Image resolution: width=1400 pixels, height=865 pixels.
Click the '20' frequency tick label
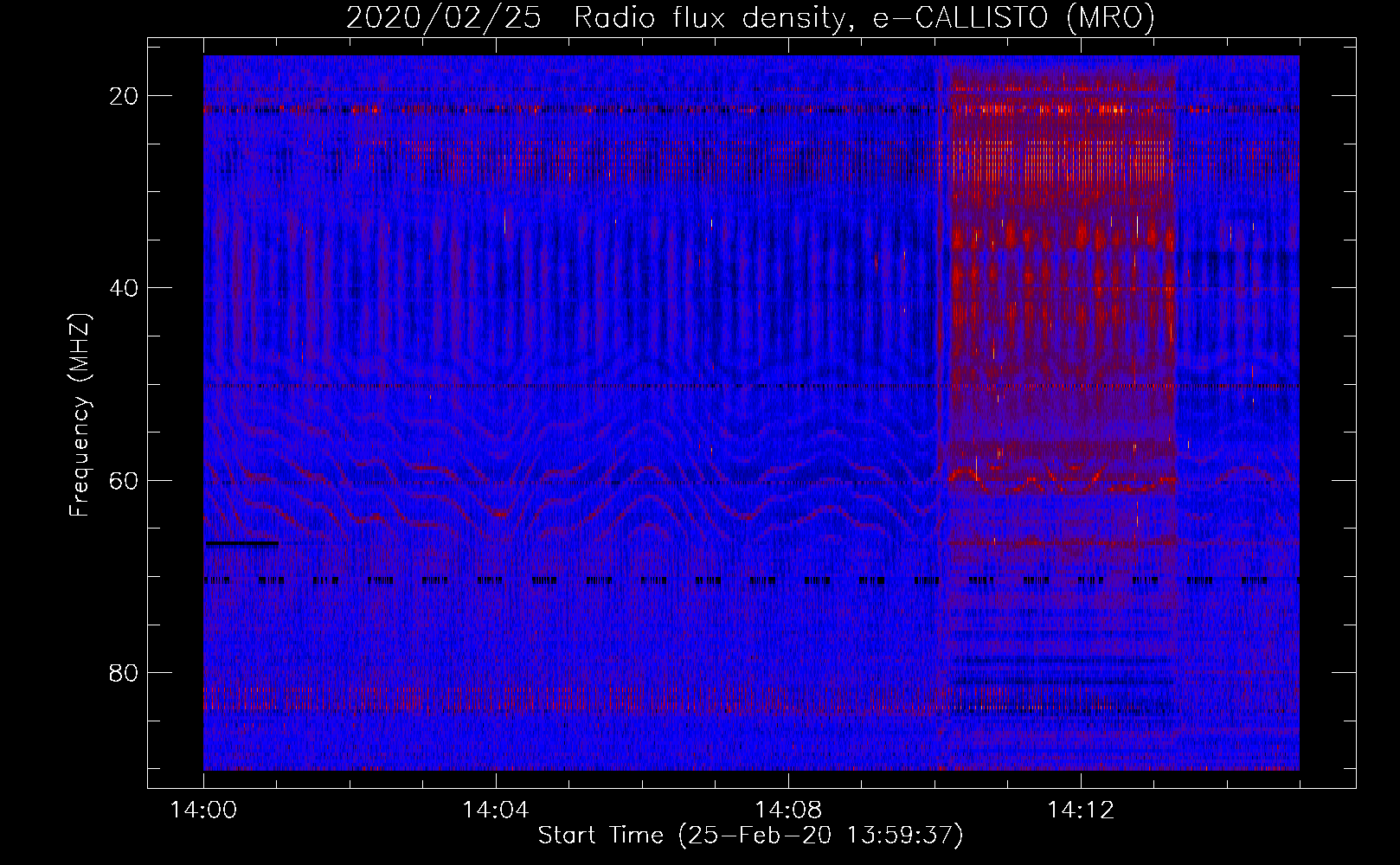(124, 96)
